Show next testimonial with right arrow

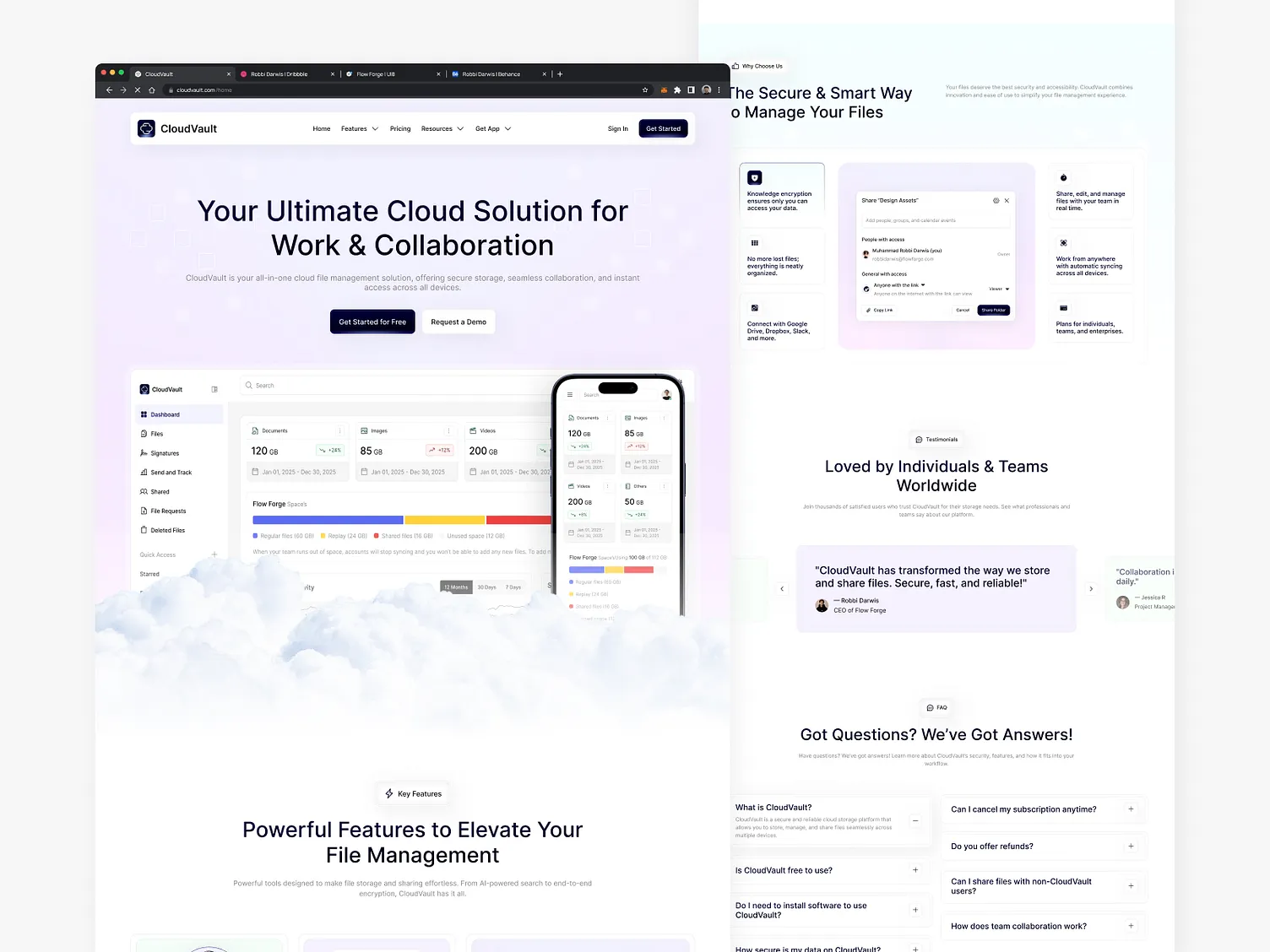click(1091, 588)
